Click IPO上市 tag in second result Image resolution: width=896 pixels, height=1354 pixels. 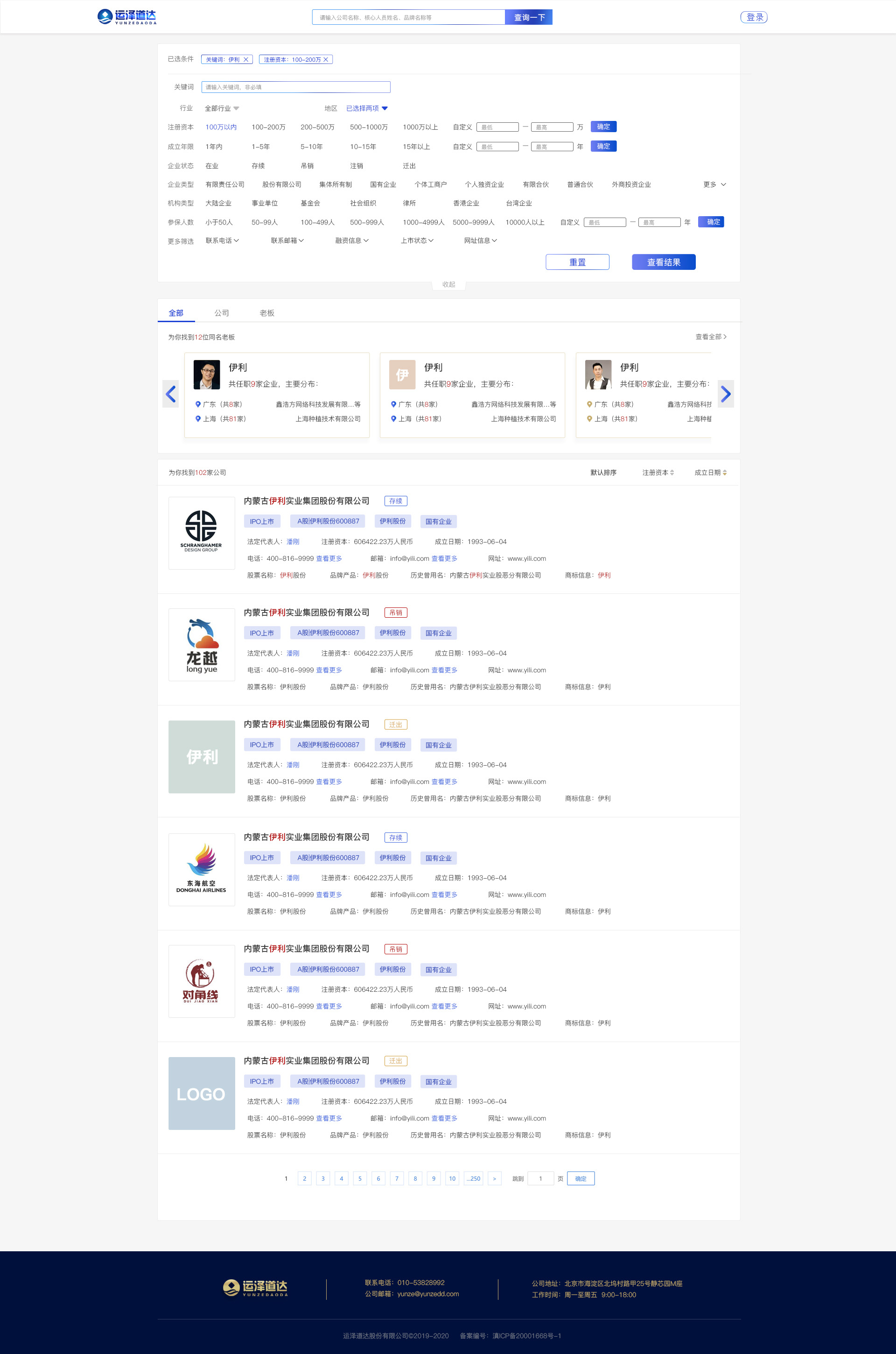262,633
